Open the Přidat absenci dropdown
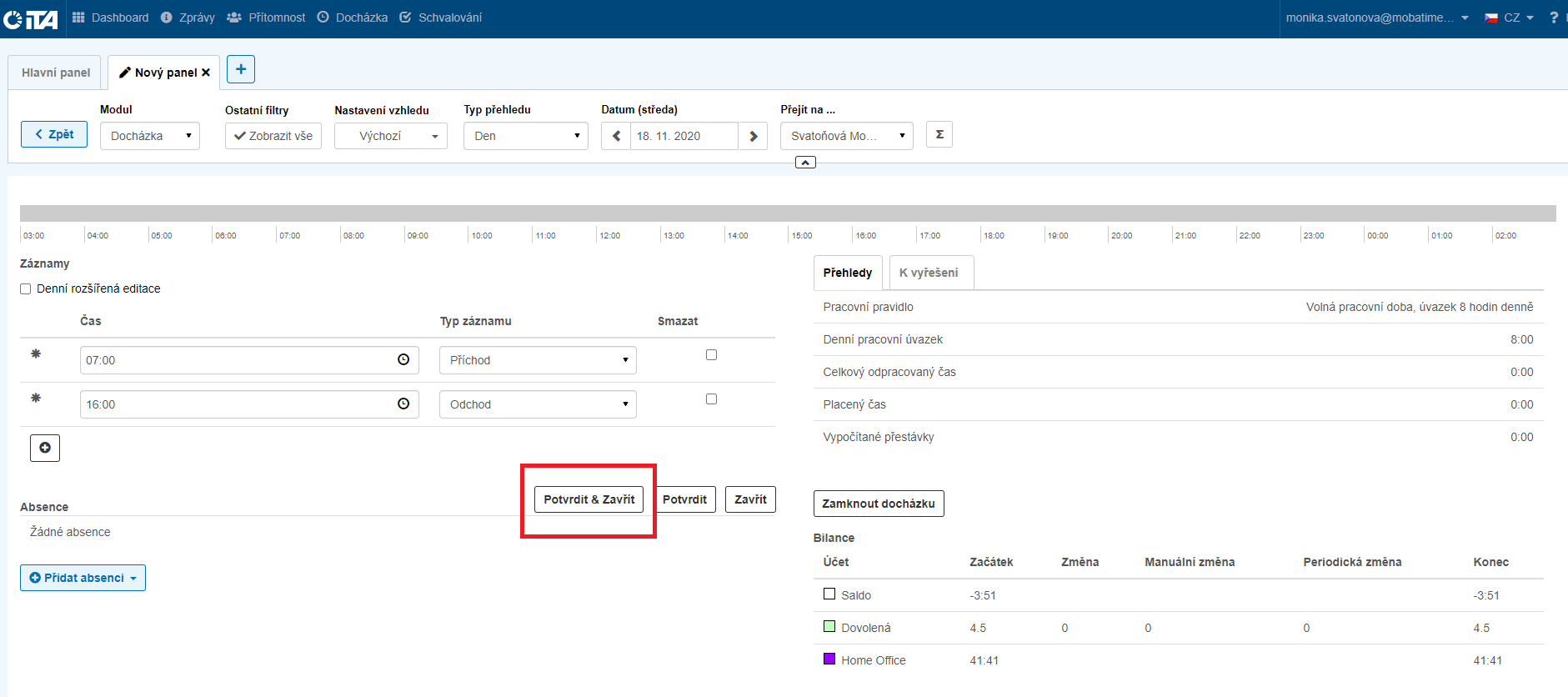The height and width of the screenshot is (697, 1568). pos(83,578)
